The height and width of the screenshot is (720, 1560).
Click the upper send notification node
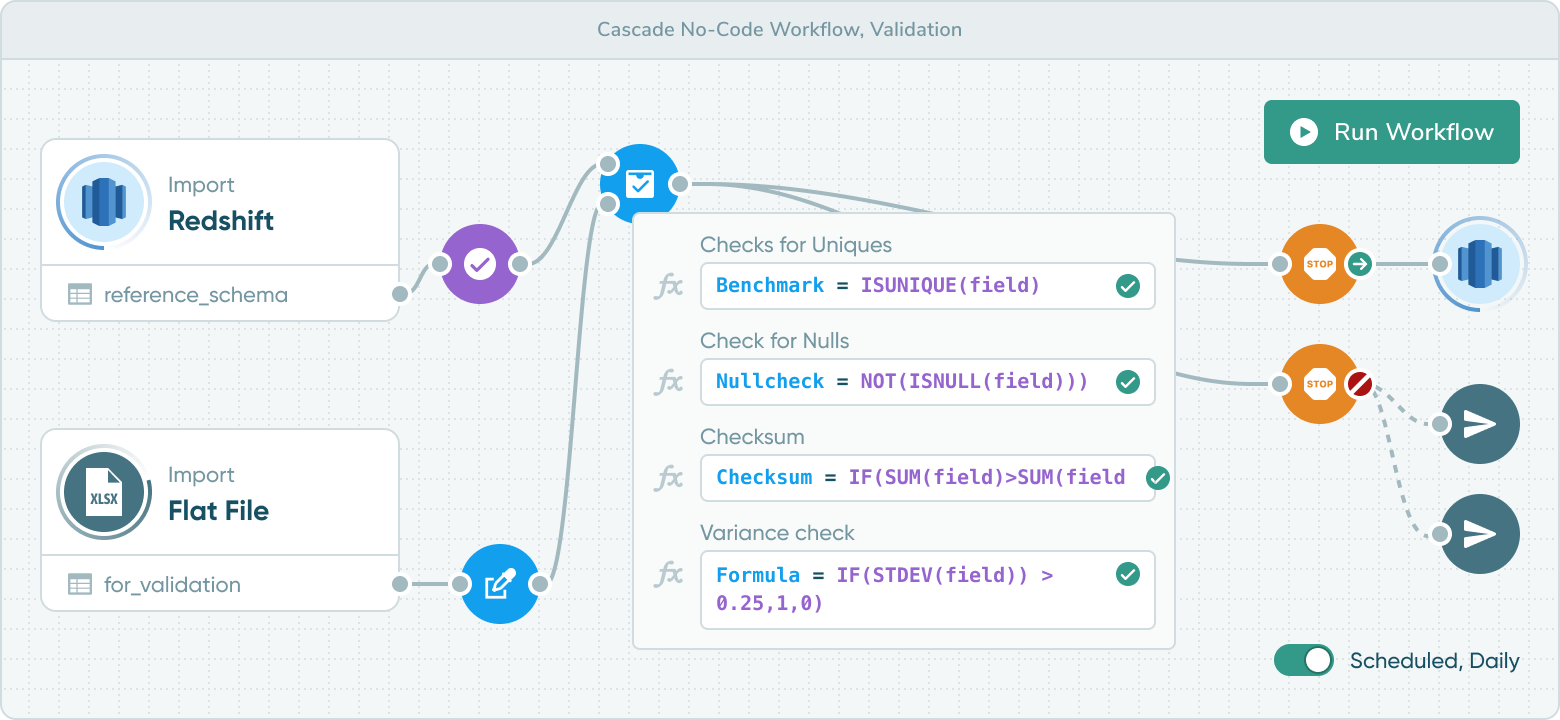[x=1480, y=424]
